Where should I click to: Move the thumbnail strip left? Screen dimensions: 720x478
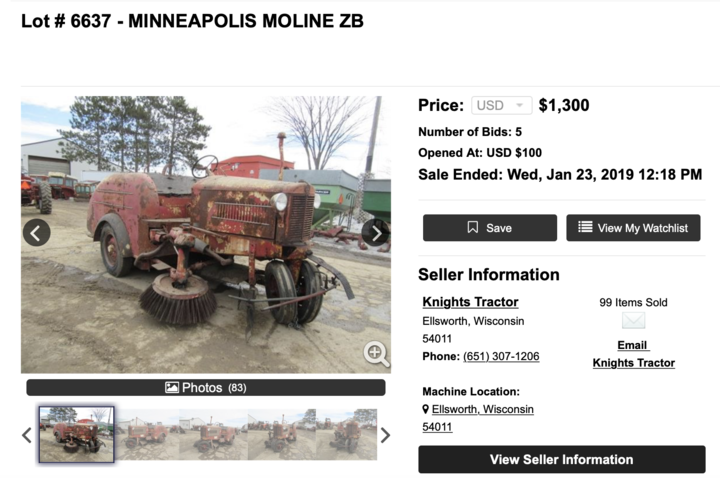(27, 435)
